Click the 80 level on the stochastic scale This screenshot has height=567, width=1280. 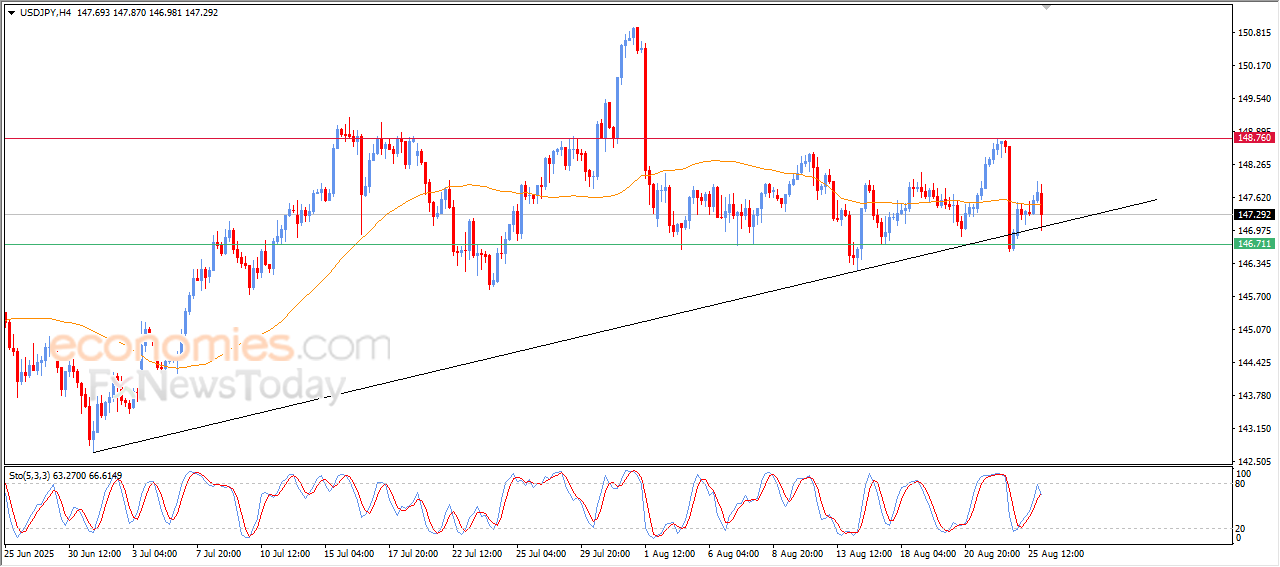pyautogui.click(x=1242, y=484)
